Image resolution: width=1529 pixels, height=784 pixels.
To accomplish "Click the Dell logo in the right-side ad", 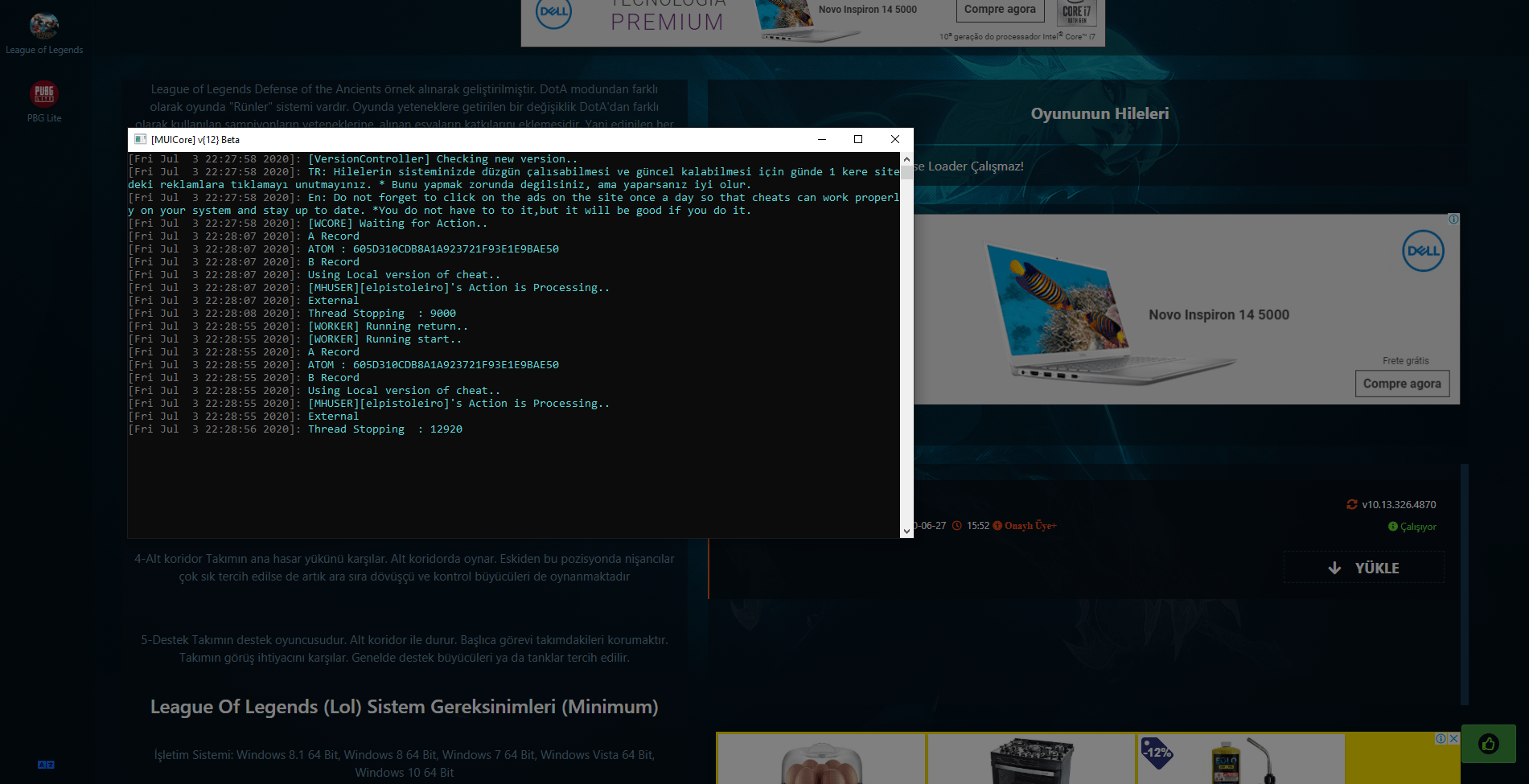I will [1423, 251].
